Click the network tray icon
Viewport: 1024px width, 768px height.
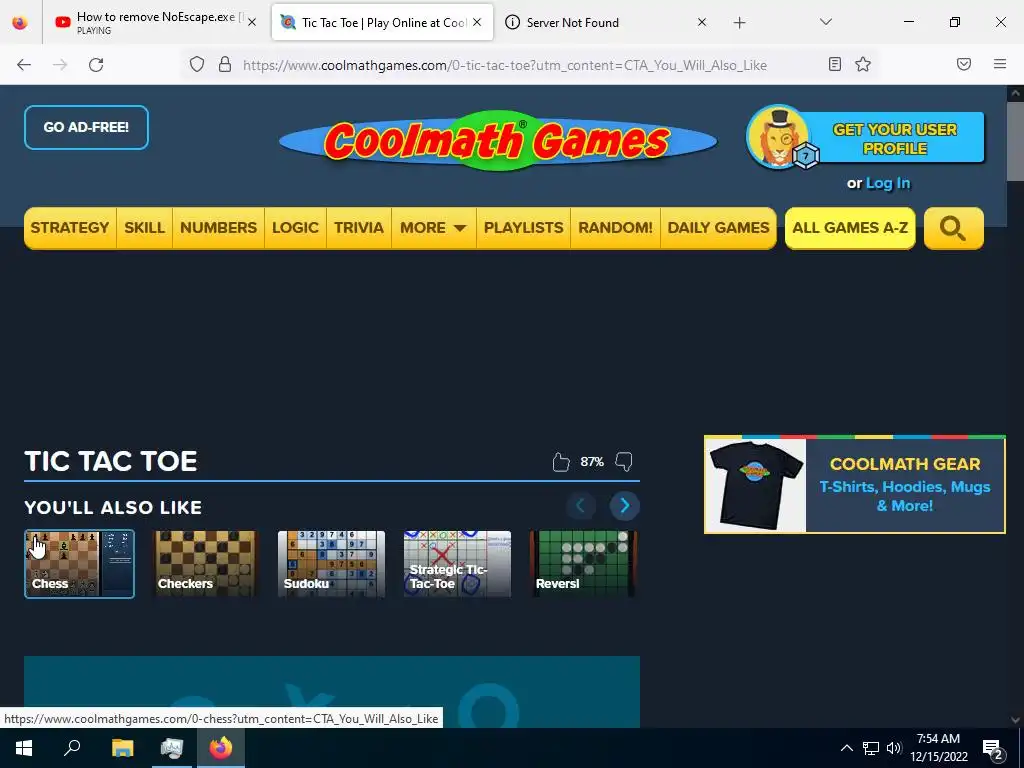click(871, 748)
